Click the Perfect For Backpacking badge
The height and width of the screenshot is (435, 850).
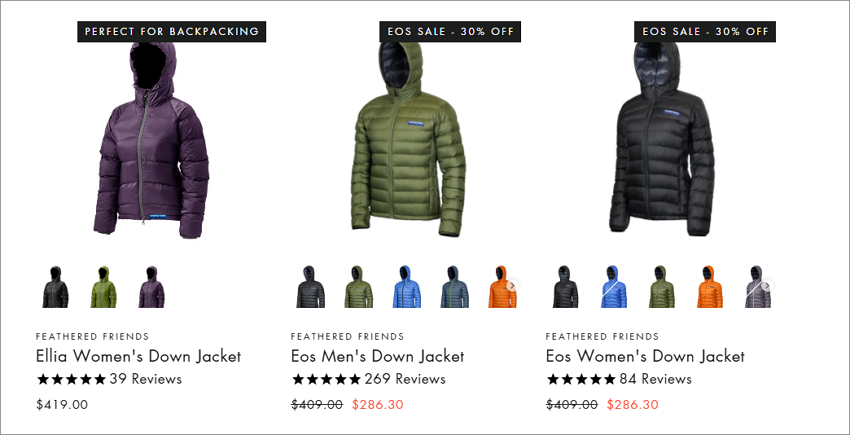click(172, 31)
